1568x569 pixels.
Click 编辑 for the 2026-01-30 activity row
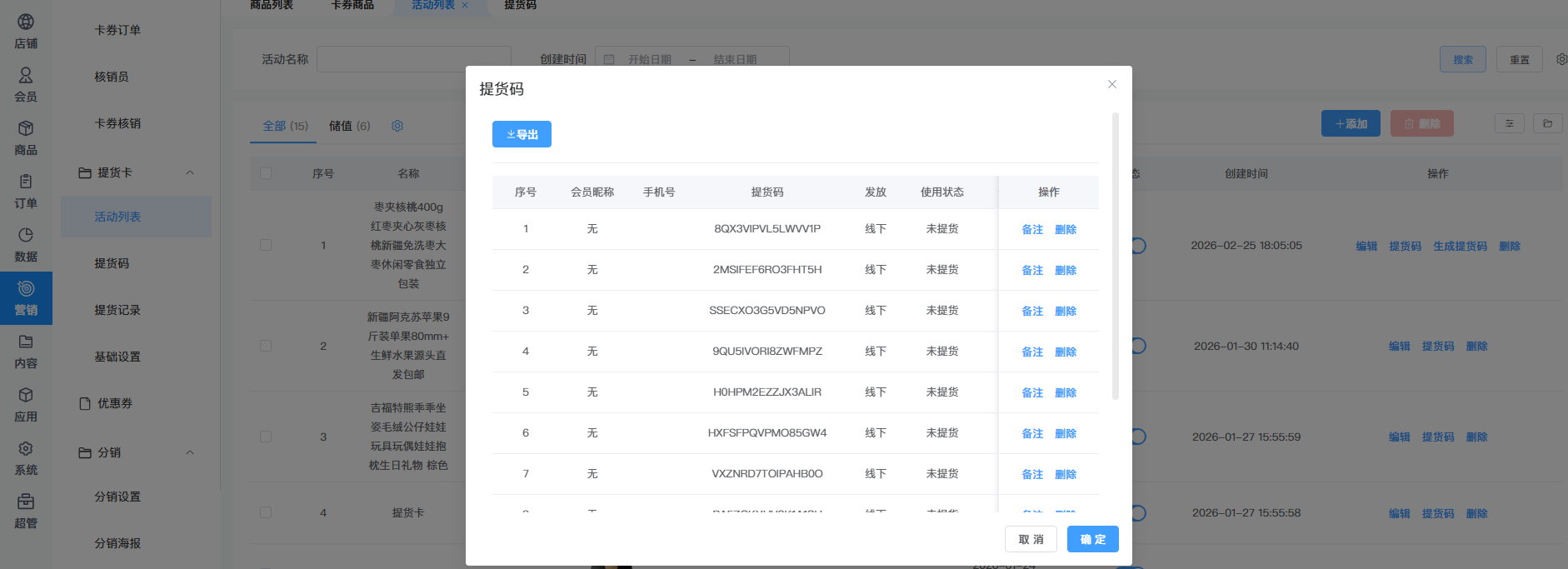click(1399, 346)
